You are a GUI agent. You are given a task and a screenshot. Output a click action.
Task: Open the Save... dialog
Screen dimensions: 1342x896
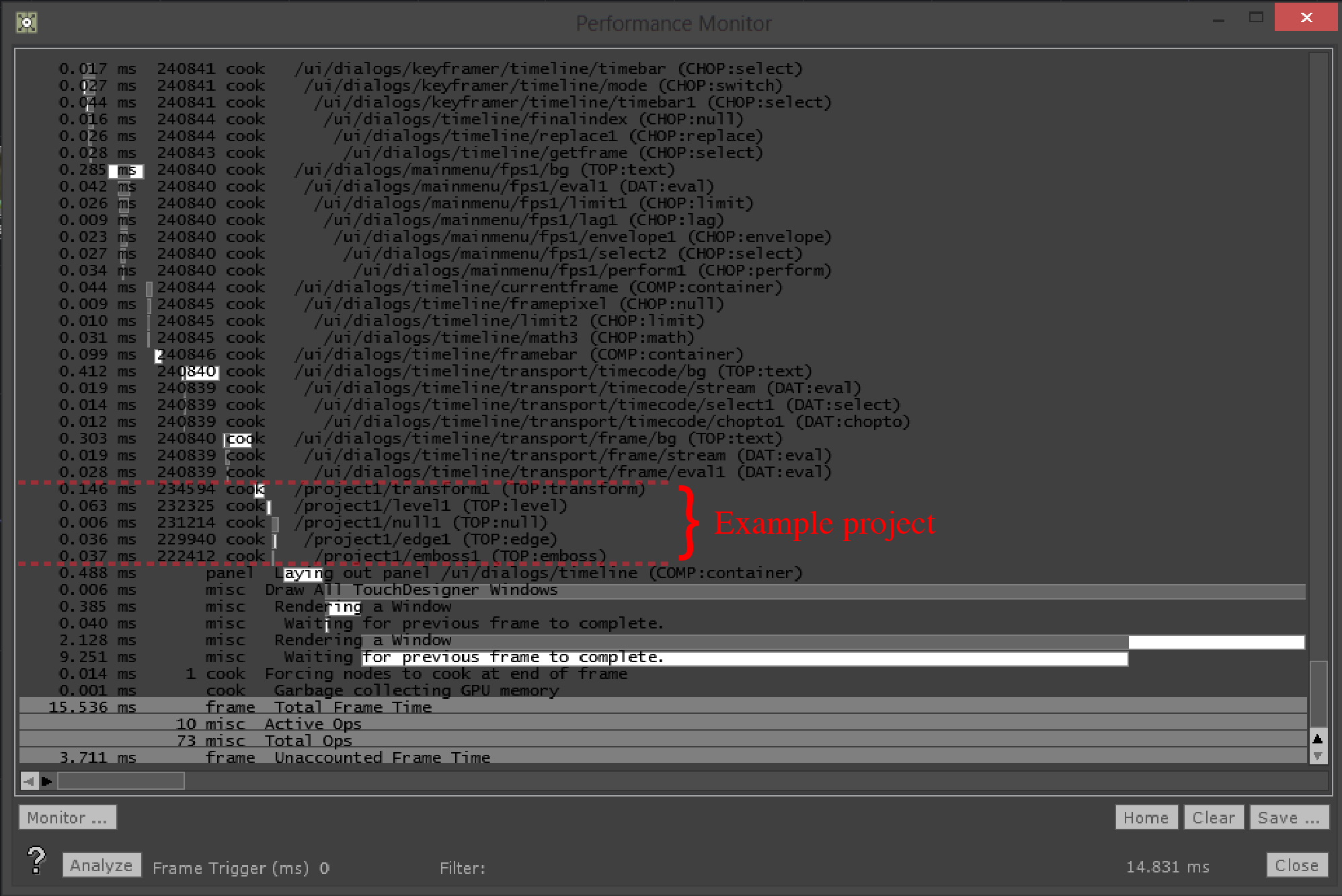[1288, 817]
